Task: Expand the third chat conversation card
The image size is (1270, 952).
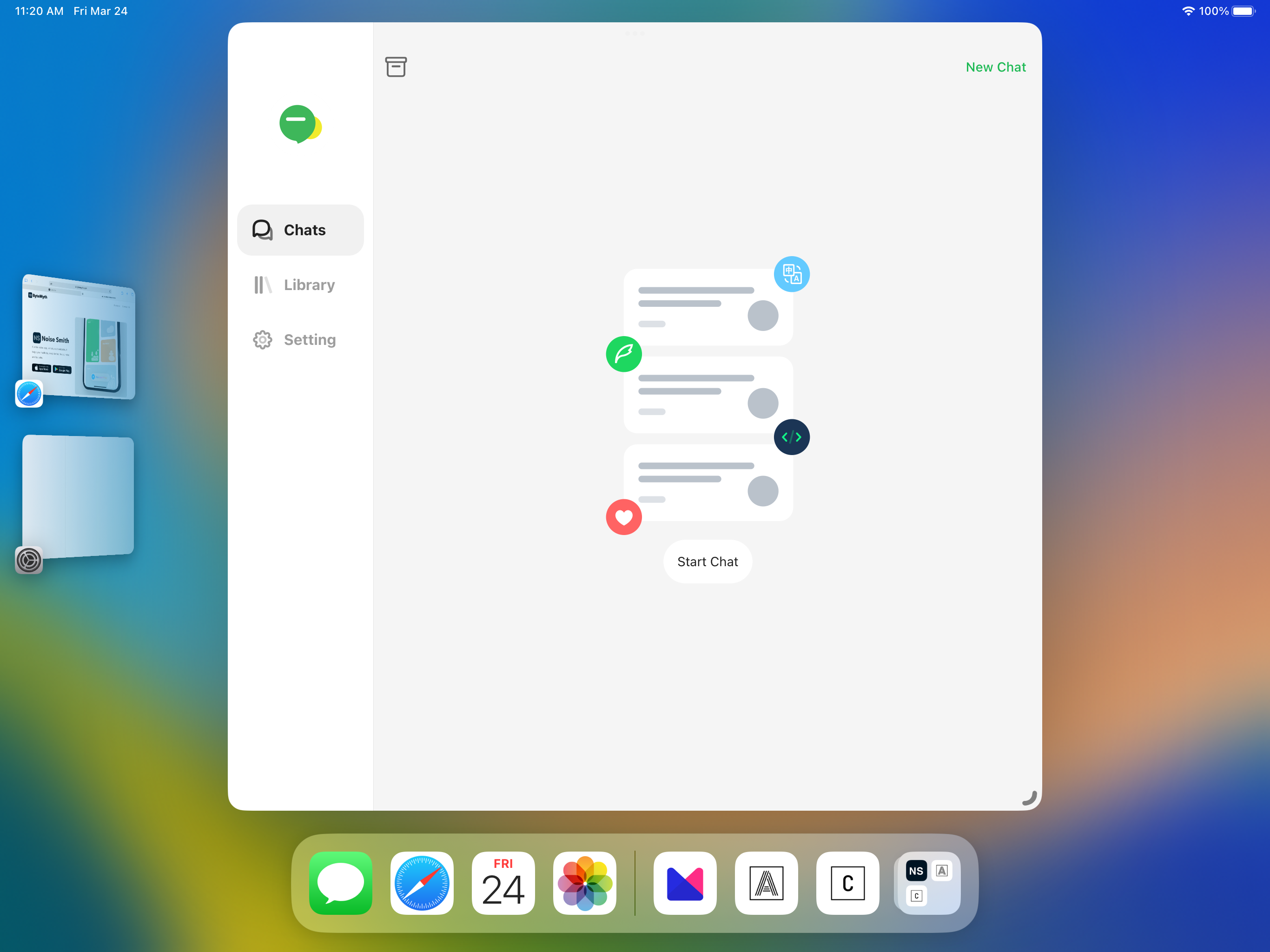Action: (706, 480)
